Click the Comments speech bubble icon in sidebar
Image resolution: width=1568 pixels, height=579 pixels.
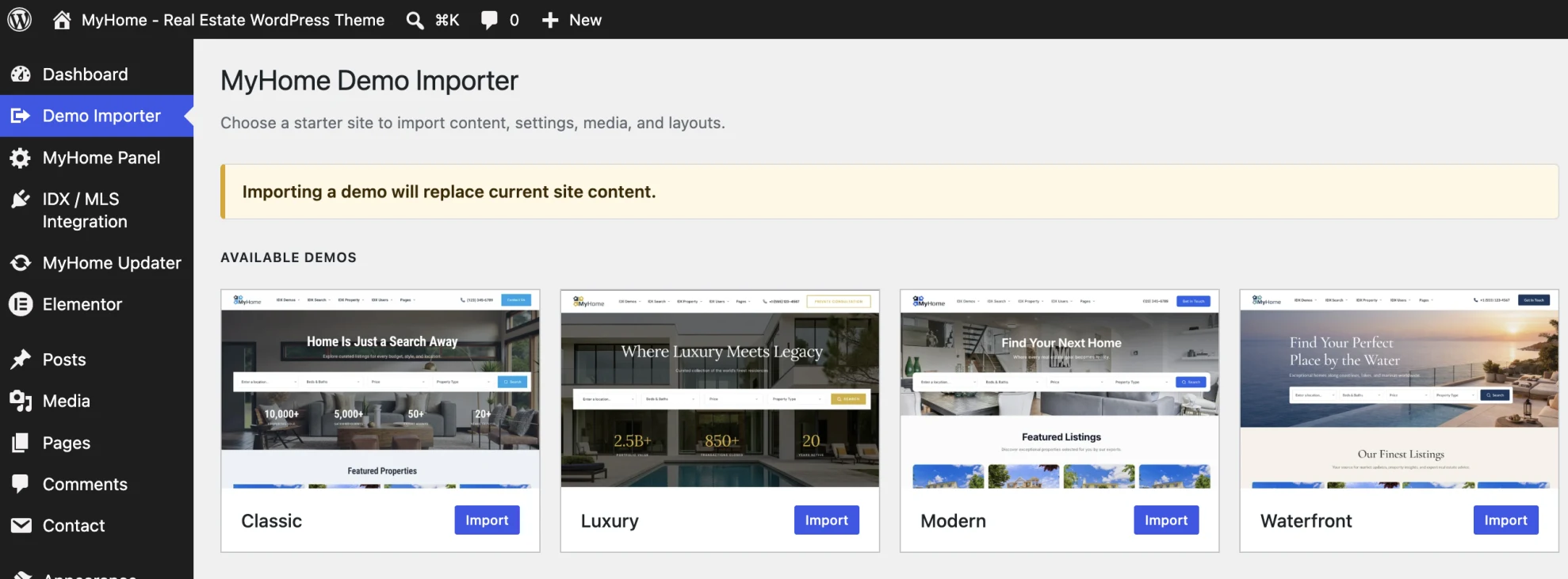point(21,484)
